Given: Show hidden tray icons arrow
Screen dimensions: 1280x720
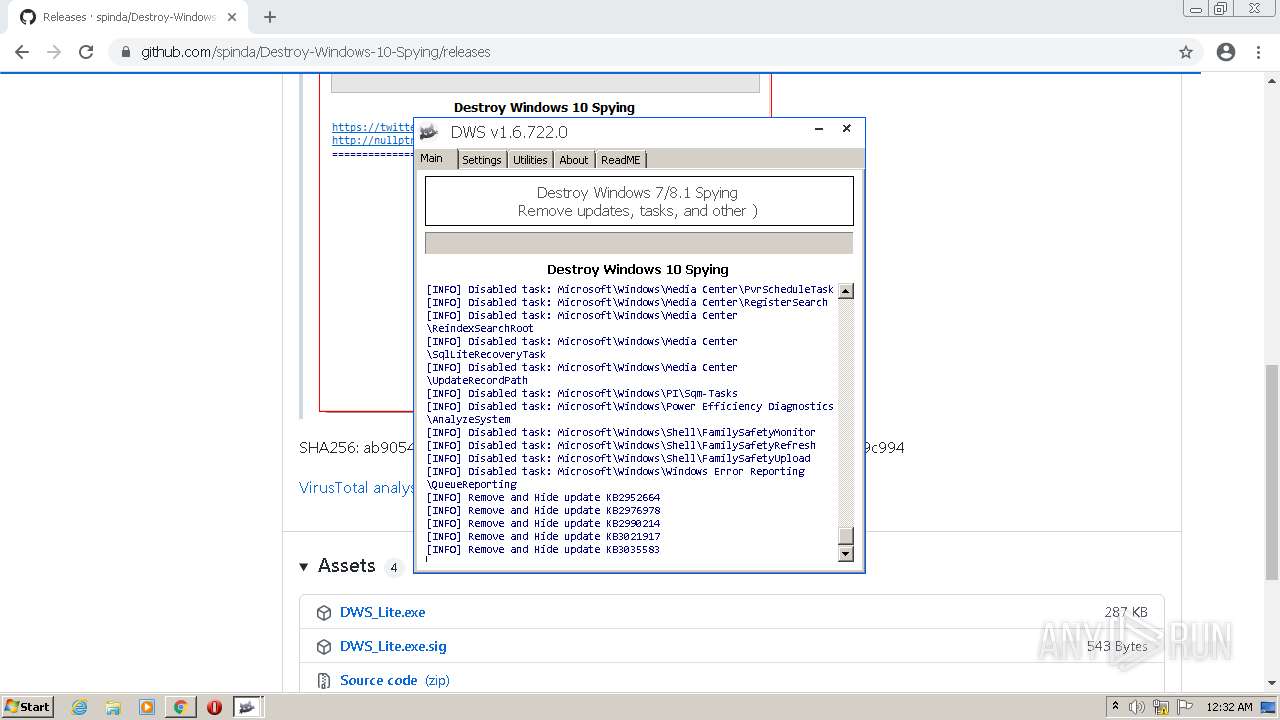Looking at the screenshot, I should click(1115, 706).
